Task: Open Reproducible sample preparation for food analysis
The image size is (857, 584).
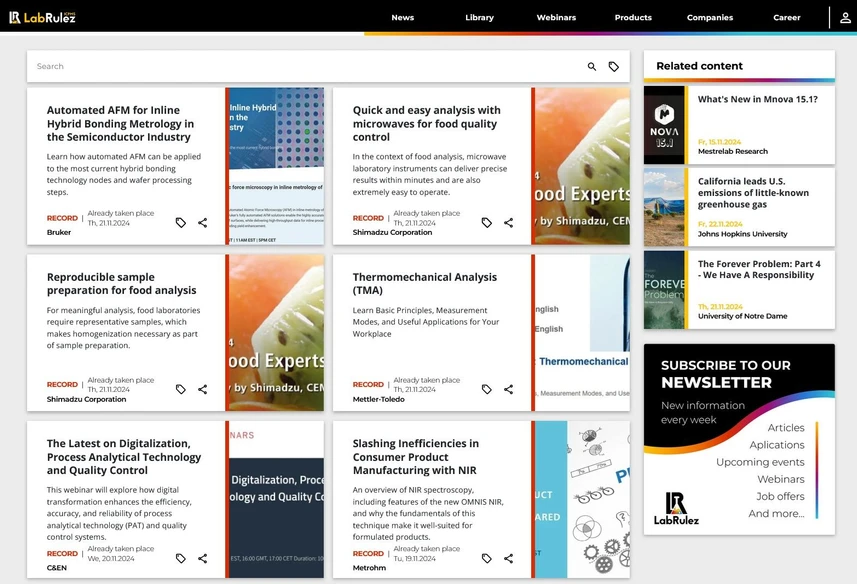Action: [121, 284]
